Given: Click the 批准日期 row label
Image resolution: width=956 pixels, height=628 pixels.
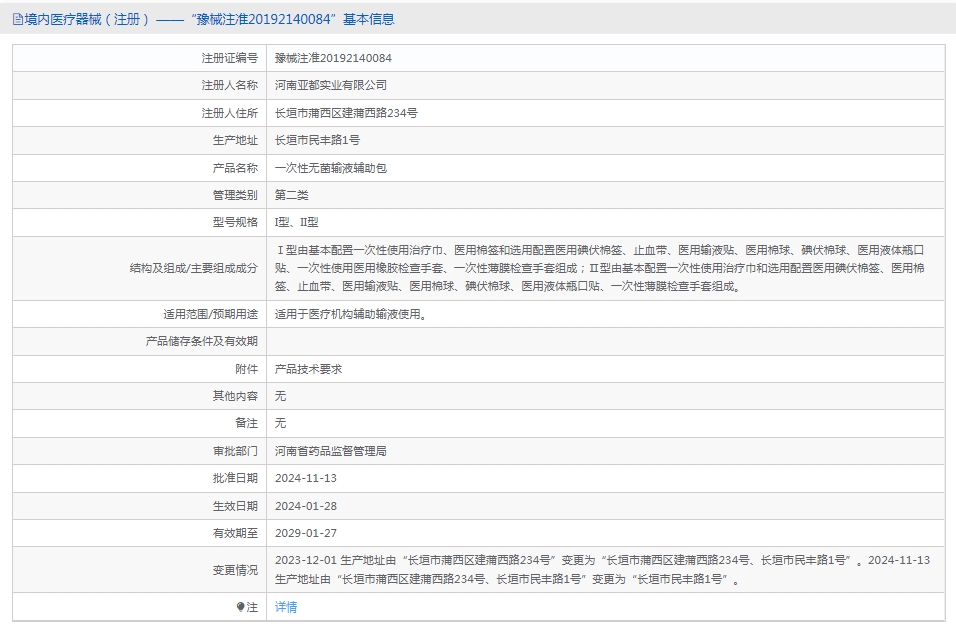Looking at the screenshot, I should (235, 478).
